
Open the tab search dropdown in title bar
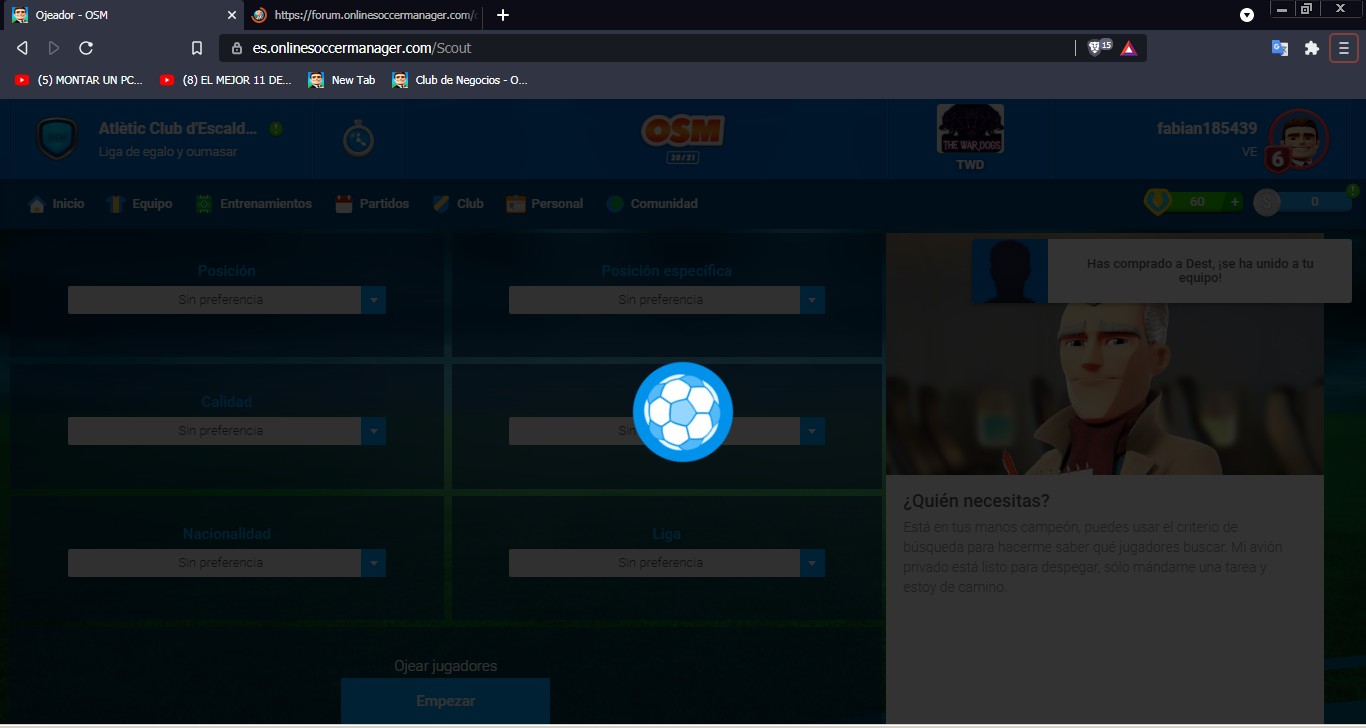click(1247, 15)
